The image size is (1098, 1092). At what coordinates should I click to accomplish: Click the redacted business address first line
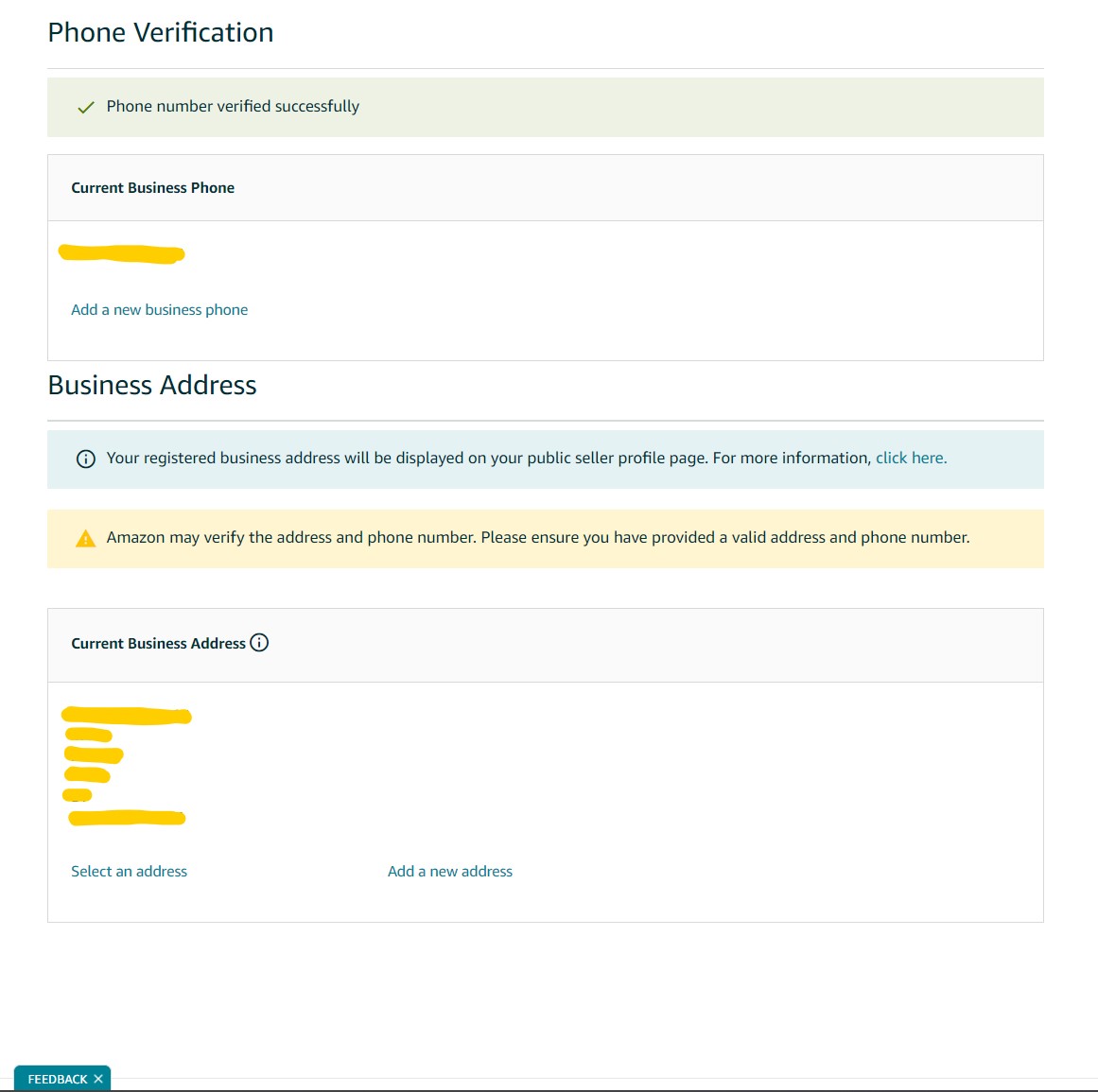click(x=126, y=716)
